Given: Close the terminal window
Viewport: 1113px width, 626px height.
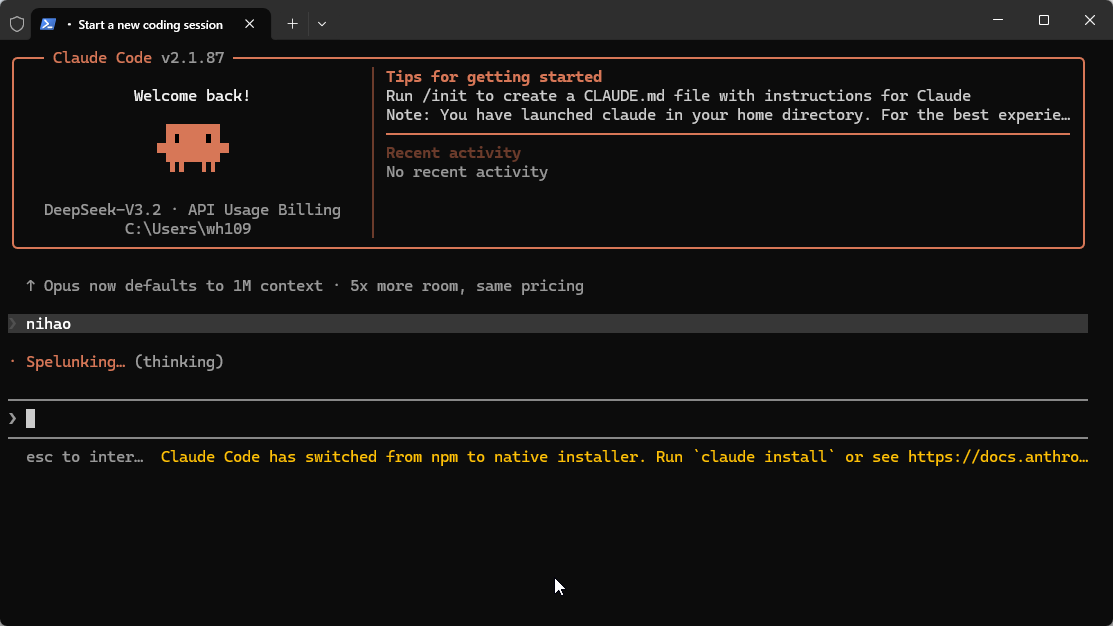Looking at the screenshot, I should coord(1090,20).
